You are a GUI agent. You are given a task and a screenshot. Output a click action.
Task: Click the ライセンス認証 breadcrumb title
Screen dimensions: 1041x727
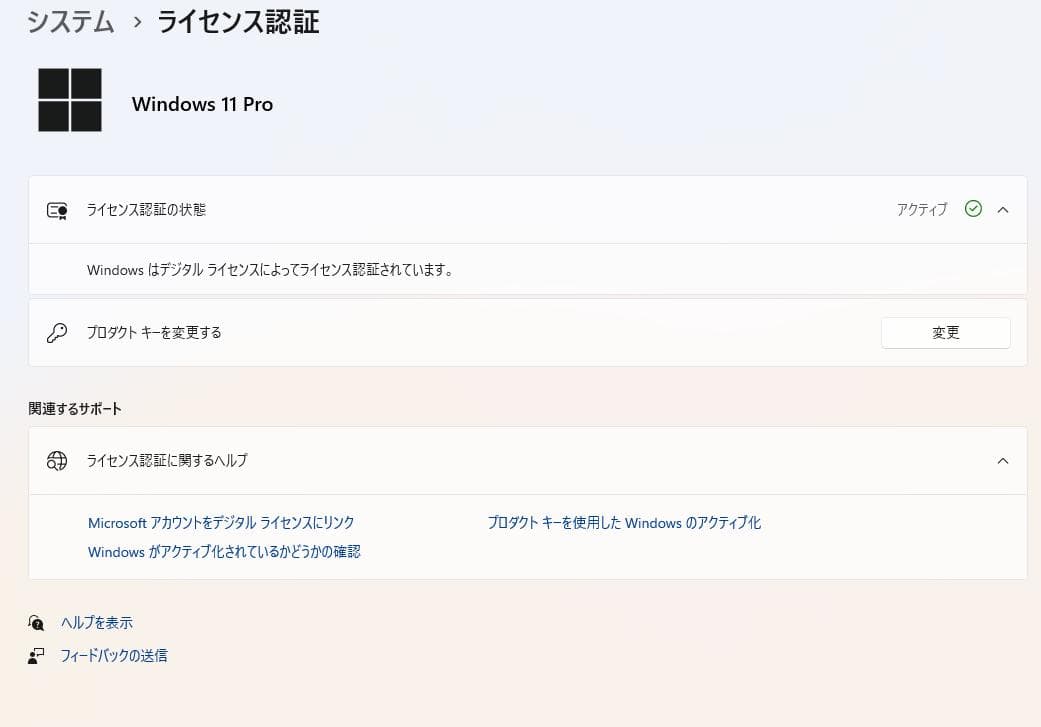[x=238, y=22]
